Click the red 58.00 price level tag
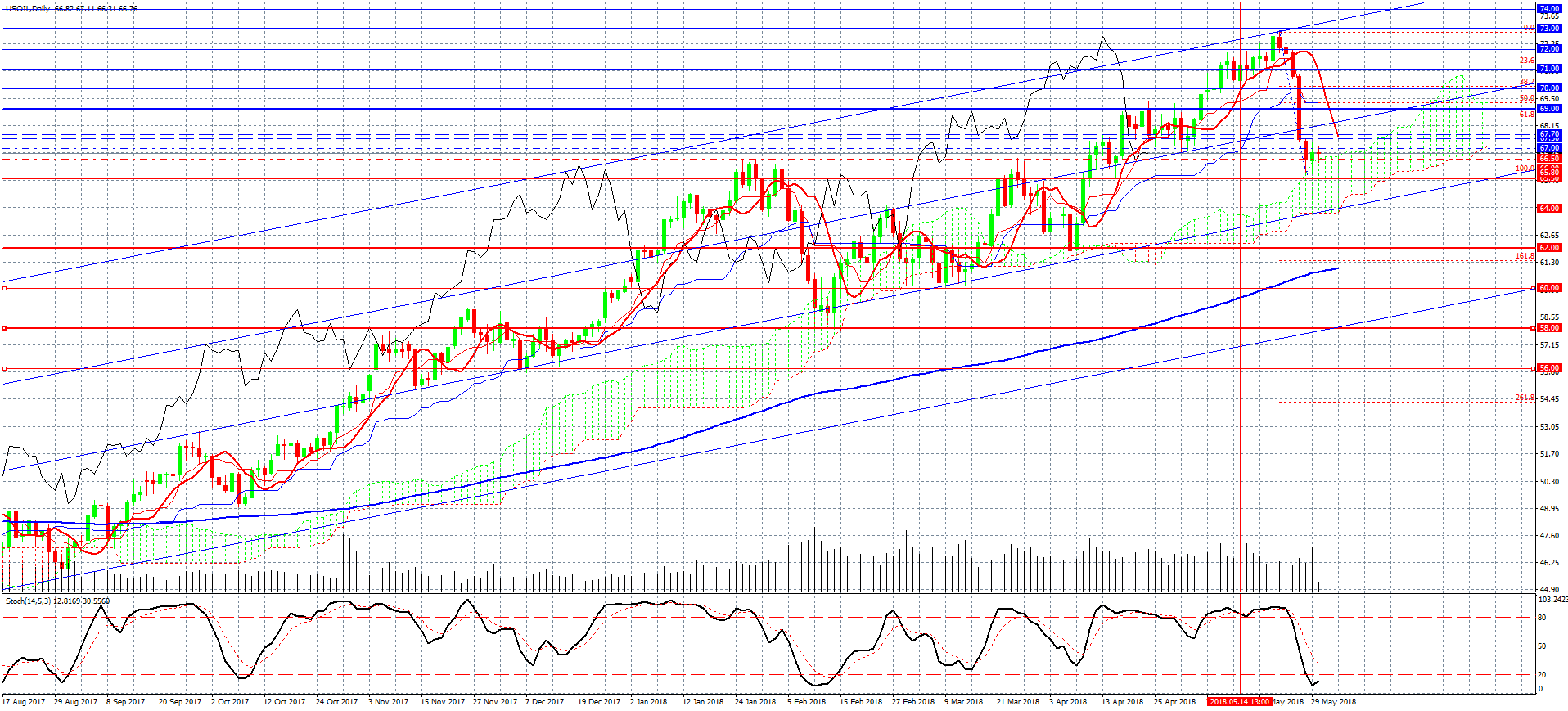The height and width of the screenshot is (711, 1568). pyautogui.click(x=1549, y=328)
